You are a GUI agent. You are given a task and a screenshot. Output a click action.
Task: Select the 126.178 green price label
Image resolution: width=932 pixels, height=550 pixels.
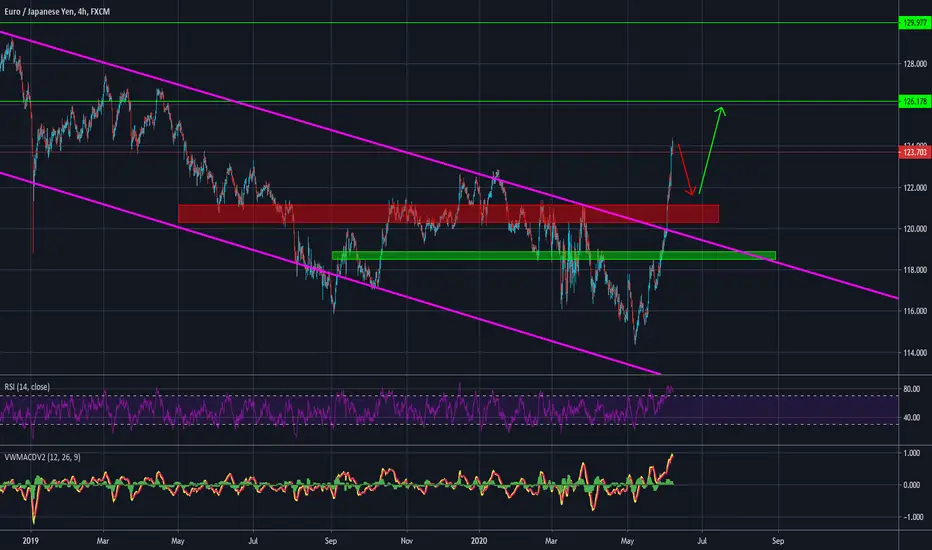pyautogui.click(x=914, y=102)
